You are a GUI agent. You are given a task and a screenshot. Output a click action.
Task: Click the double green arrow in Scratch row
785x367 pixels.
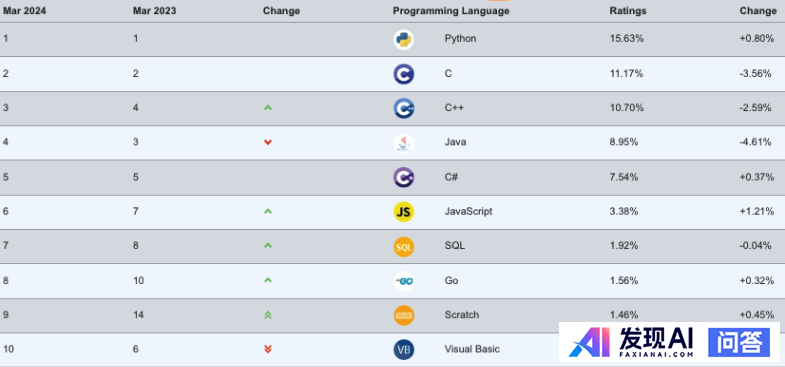(268, 315)
